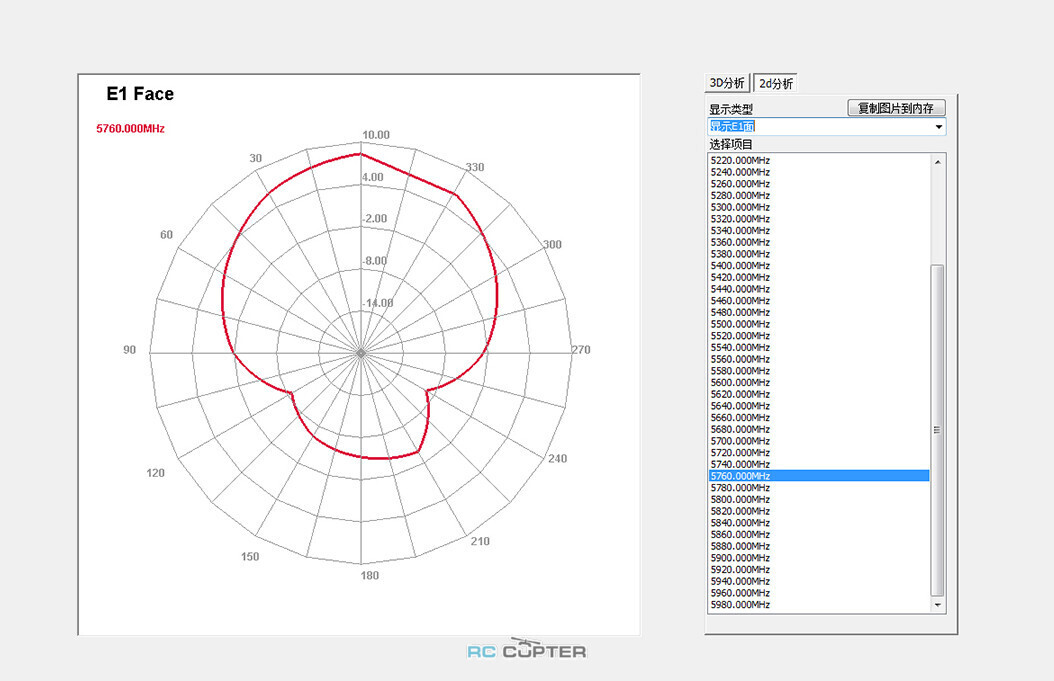Click the red 5760.000MHz chart legend label

[x=130, y=128]
